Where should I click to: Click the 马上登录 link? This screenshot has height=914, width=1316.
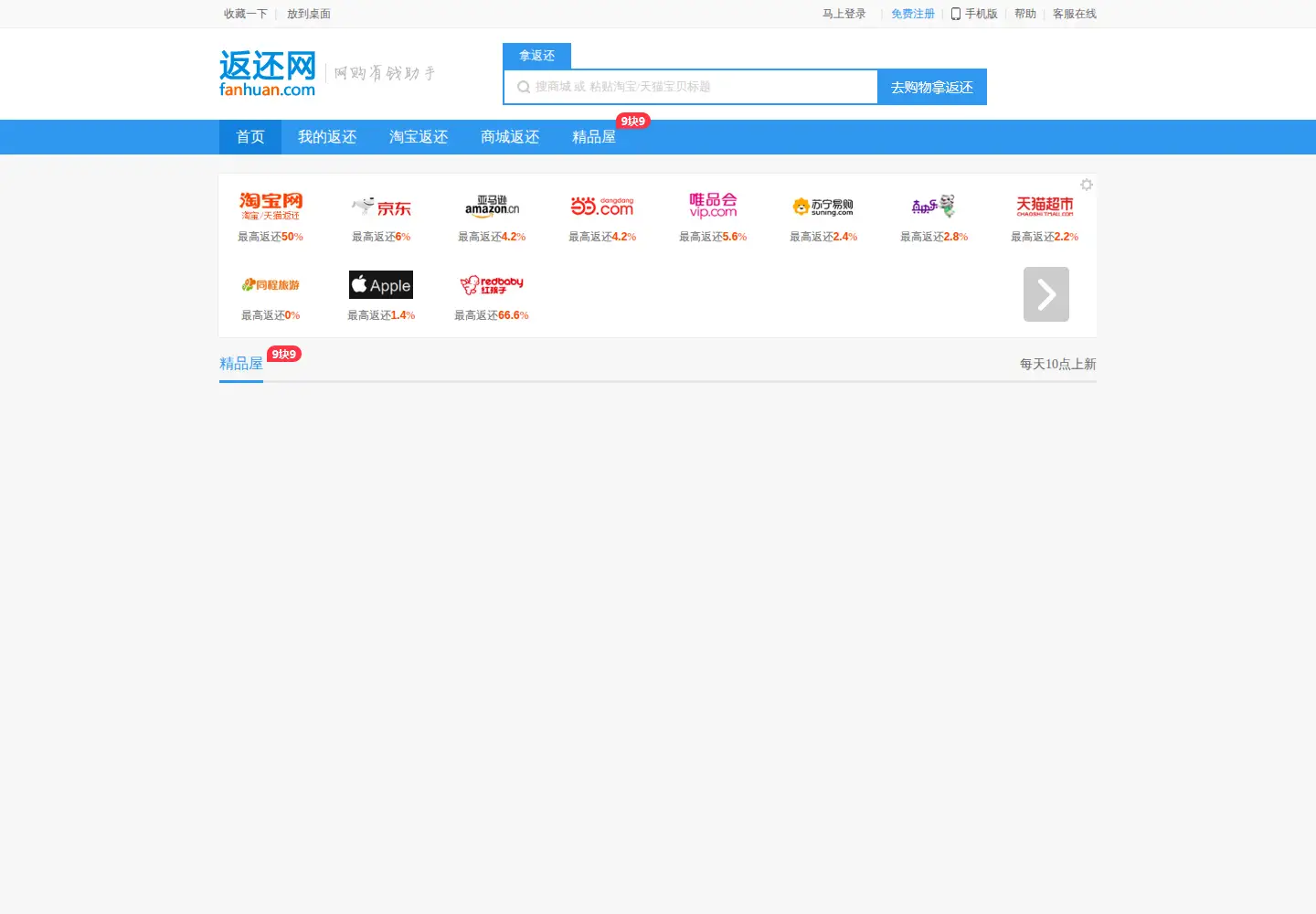(x=844, y=14)
